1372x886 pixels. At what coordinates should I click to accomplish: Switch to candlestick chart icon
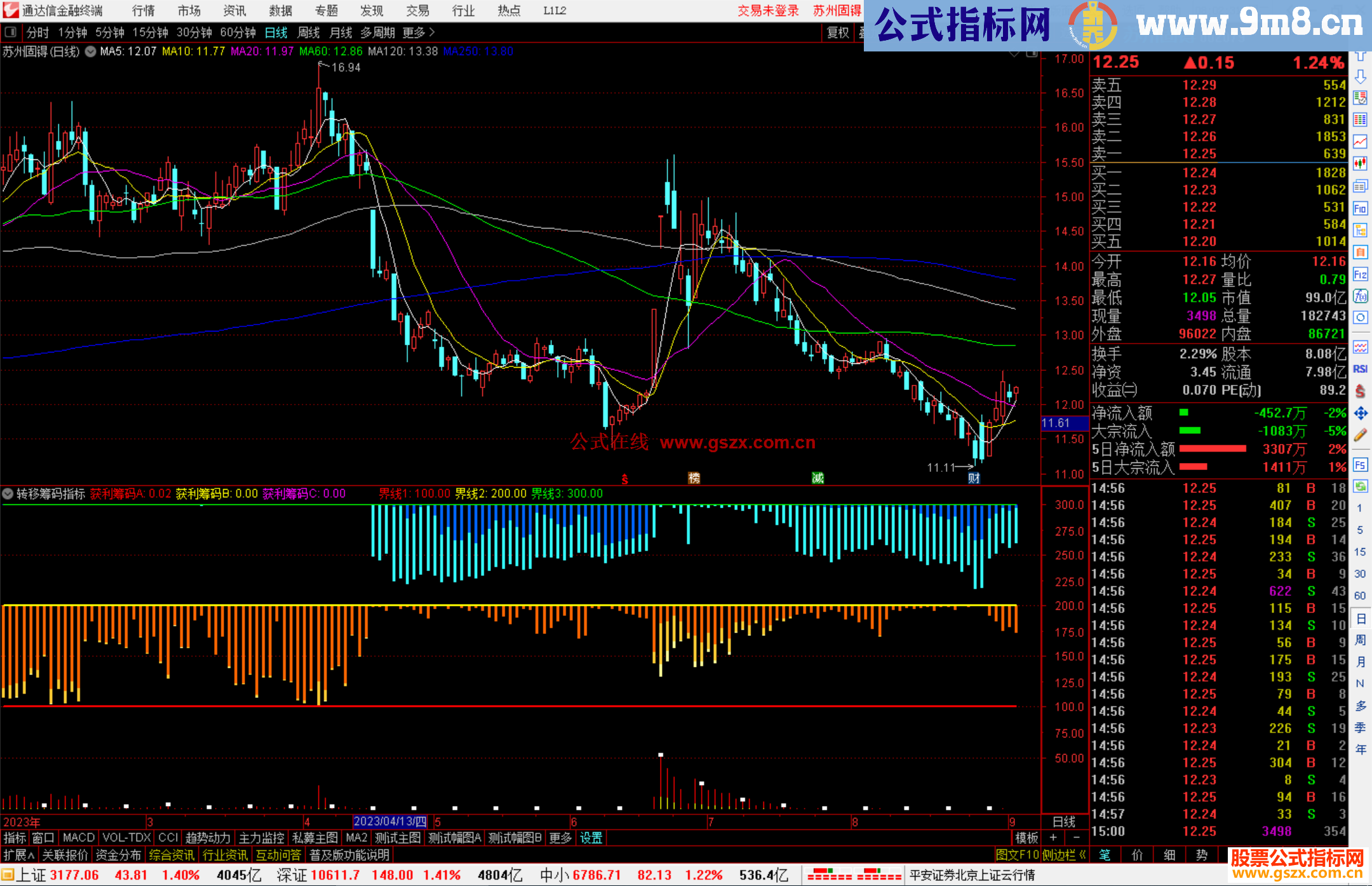point(1360,164)
